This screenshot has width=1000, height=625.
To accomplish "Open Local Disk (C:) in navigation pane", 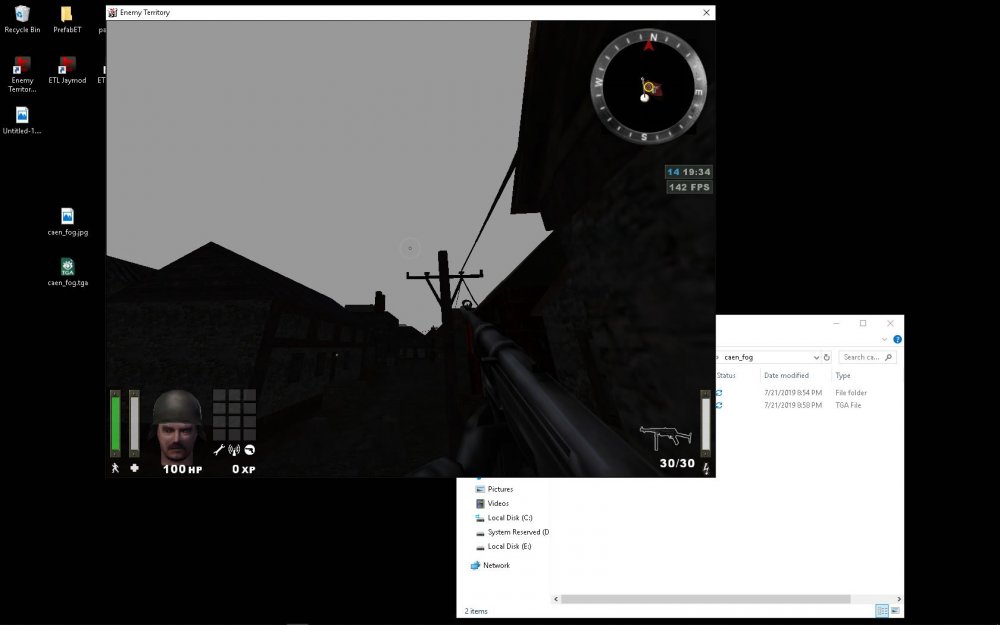I will point(503,518).
